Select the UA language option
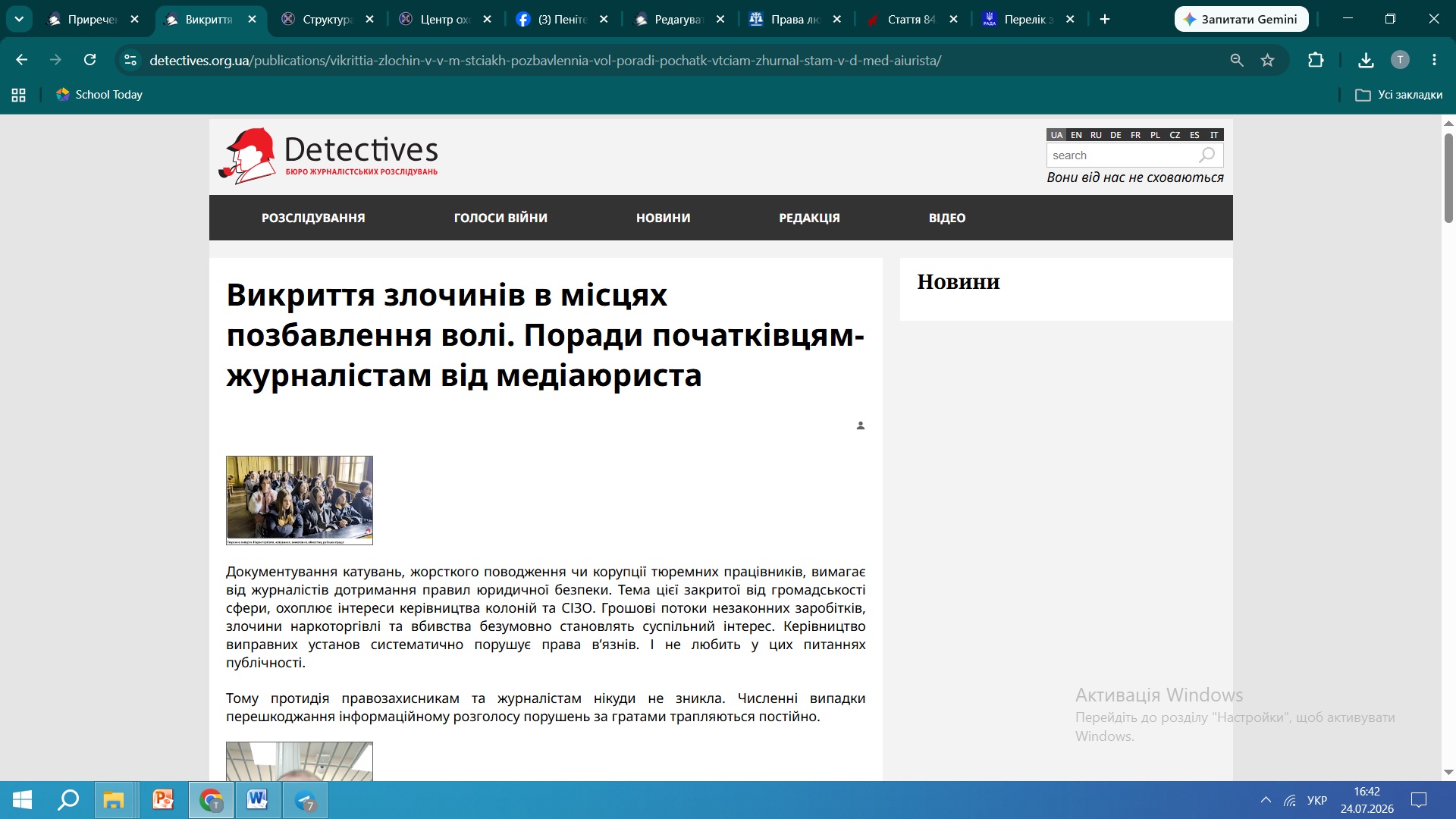1456x819 pixels. click(x=1056, y=135)
